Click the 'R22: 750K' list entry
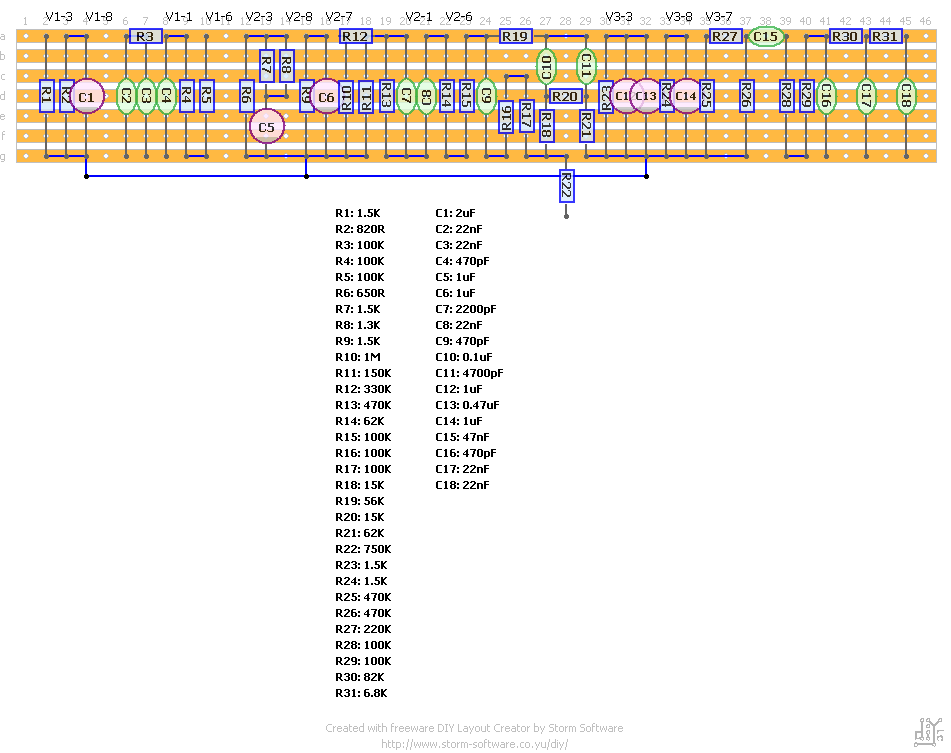The height and width of the screenshot is (753, 951). (x=363, y=549)
